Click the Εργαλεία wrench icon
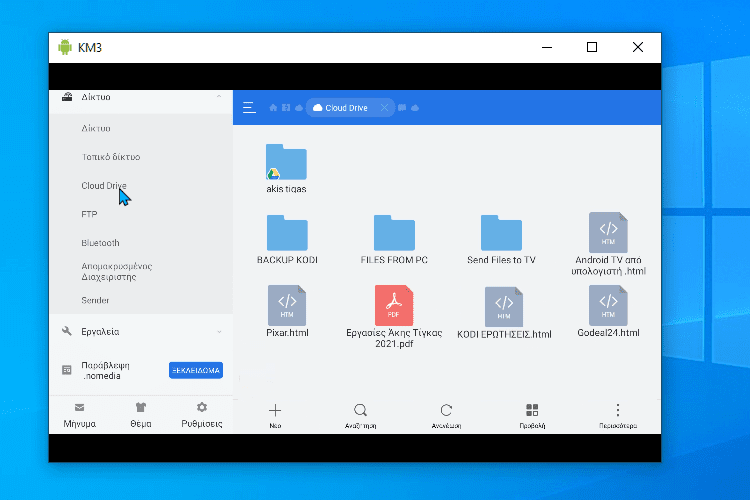This screenshot has width=750, height=500. pyautogui.click(x=67, y=331)
